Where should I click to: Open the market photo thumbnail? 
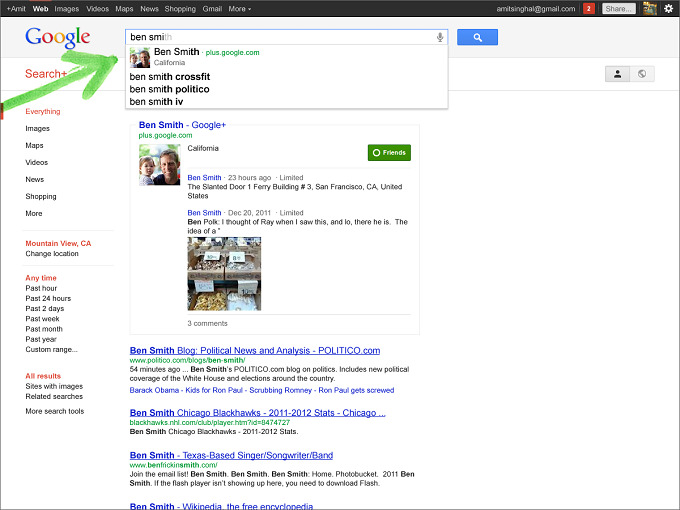(x=224, y=274)
